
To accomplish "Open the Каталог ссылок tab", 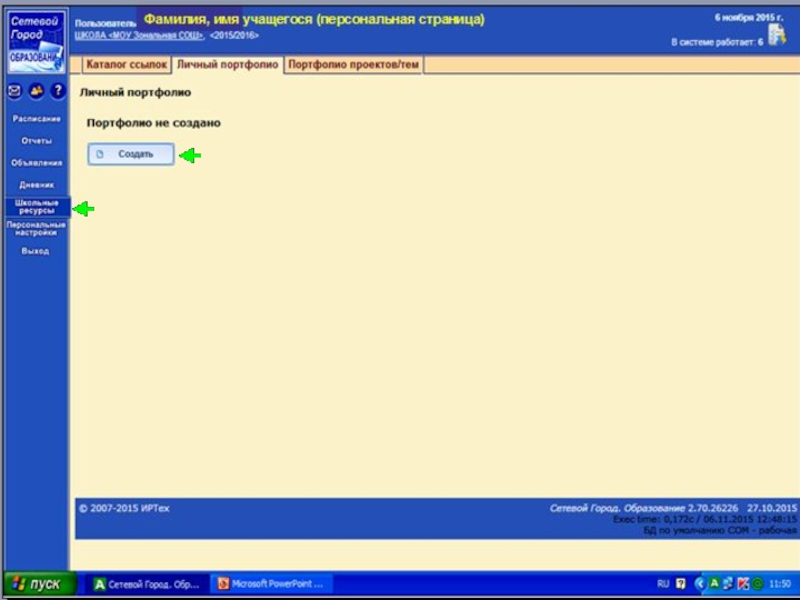I will pyautogui.click(x=127, y=65).
